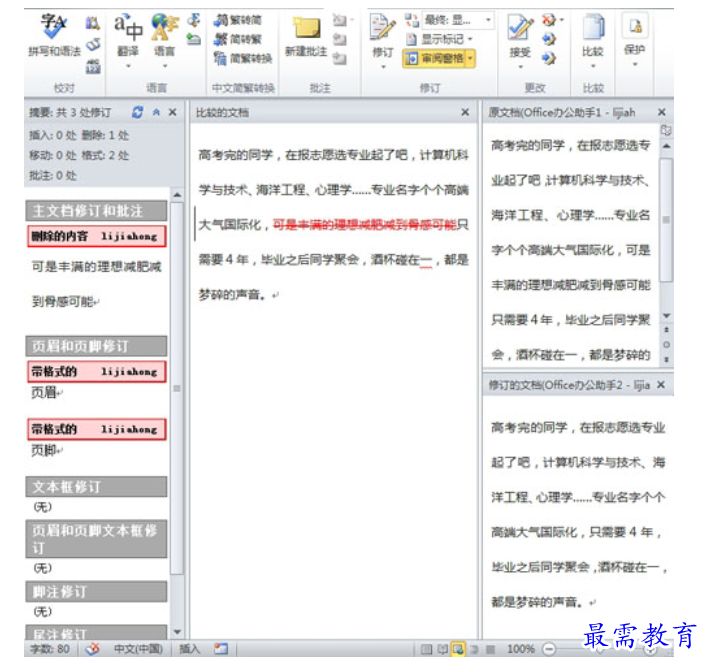Click the ruler toggle icon atop 原文档 scrollbar
This screenshot has height=667, width=705.
pyautogui.click(x=666, y=131)
